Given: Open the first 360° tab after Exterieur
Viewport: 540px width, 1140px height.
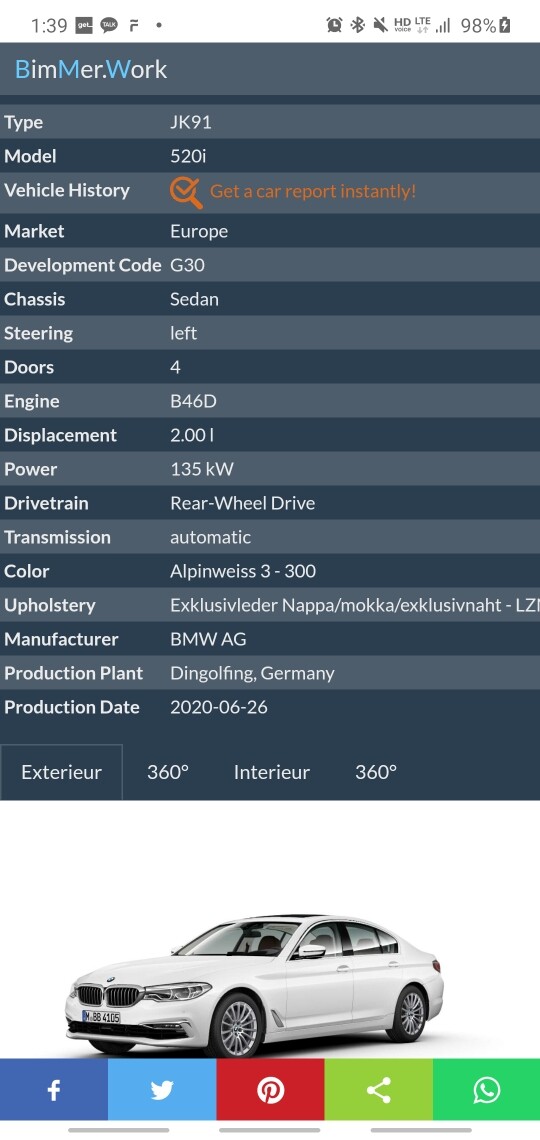Looking at the screenshot, I should tap(168, 772).
